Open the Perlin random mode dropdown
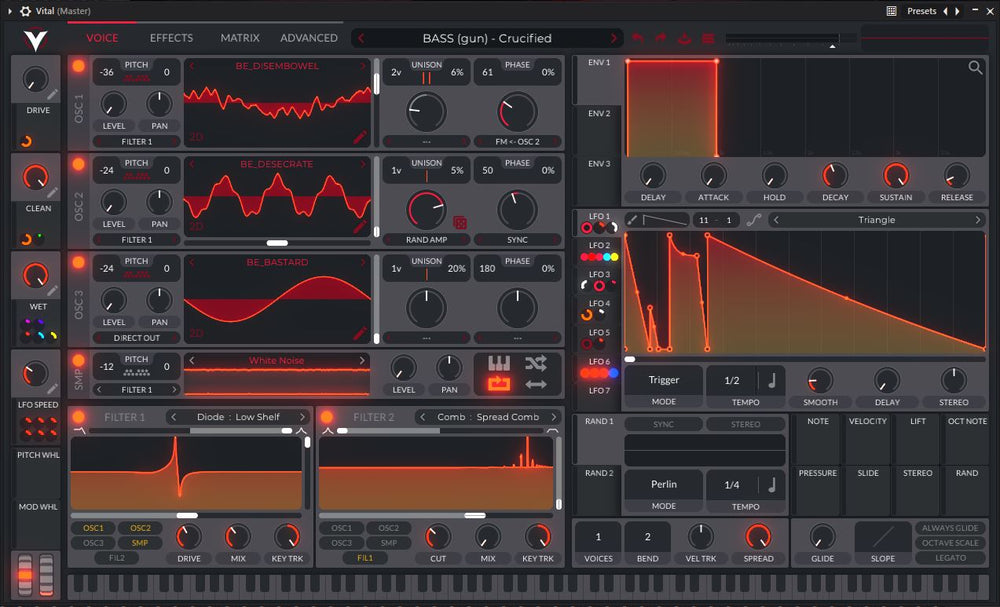The image size is (1000, 607). [x=663, y=484]
